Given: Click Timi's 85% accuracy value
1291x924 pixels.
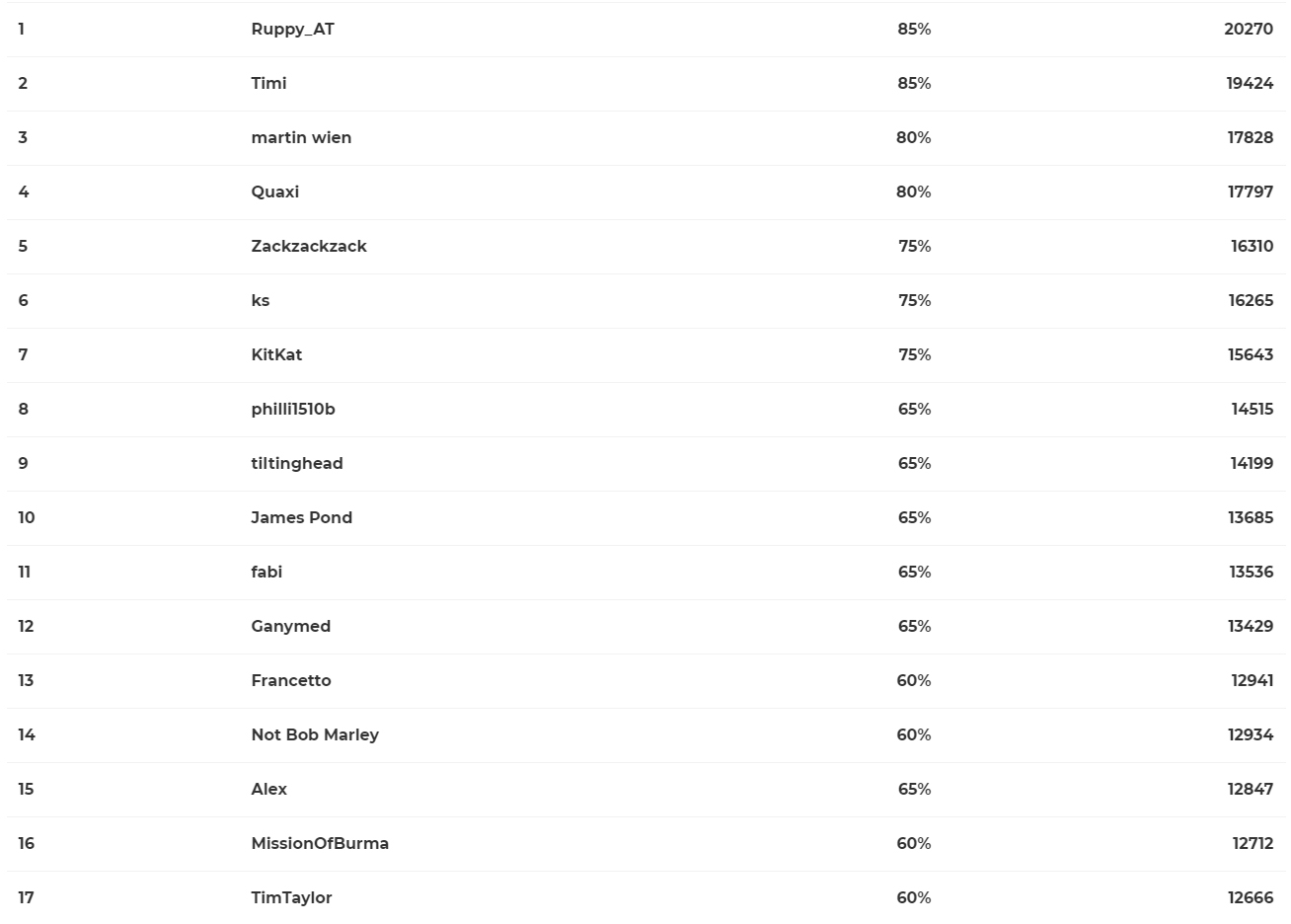Looking at the screenshot, I should point(913,83).
